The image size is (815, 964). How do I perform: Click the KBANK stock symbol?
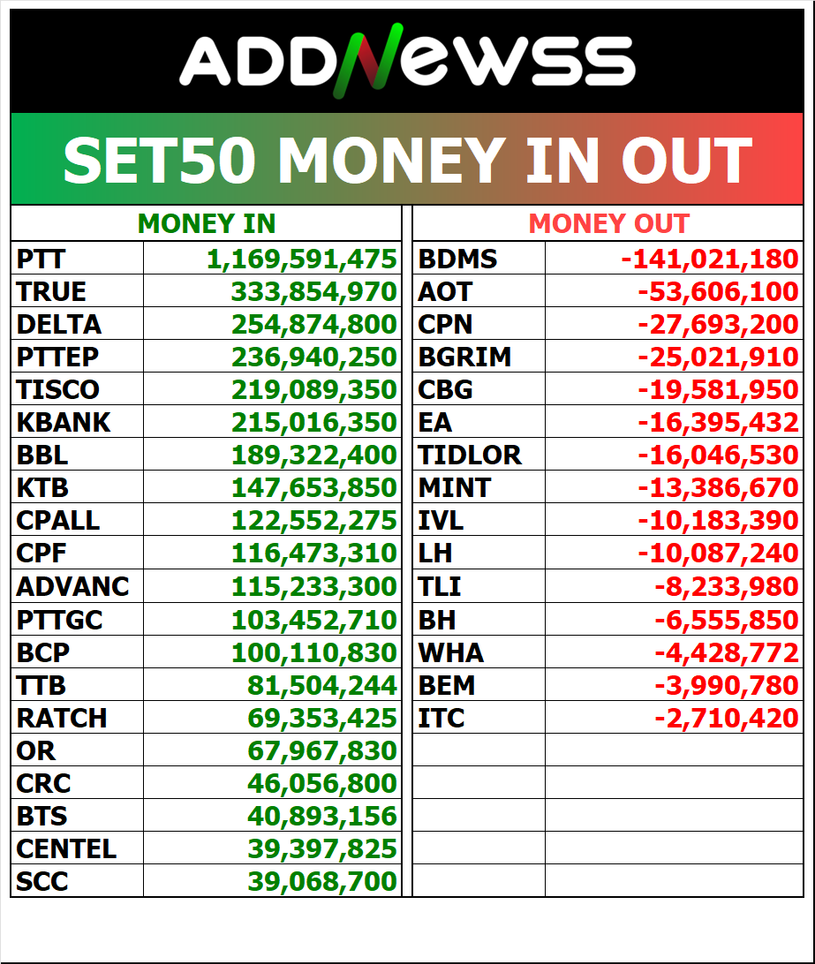coord(64,423)
